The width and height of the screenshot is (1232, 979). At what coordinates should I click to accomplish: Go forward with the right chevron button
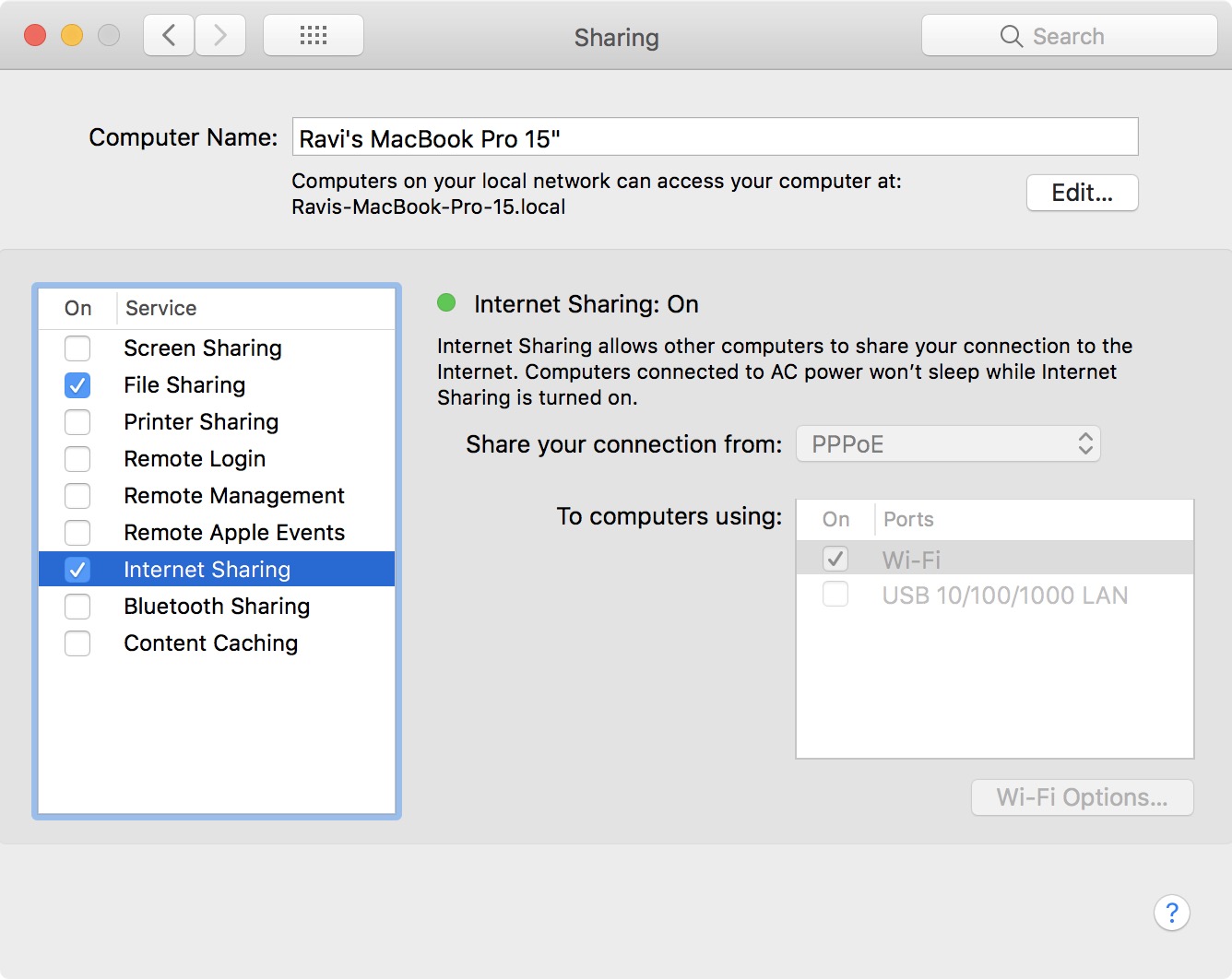point(220,36)
